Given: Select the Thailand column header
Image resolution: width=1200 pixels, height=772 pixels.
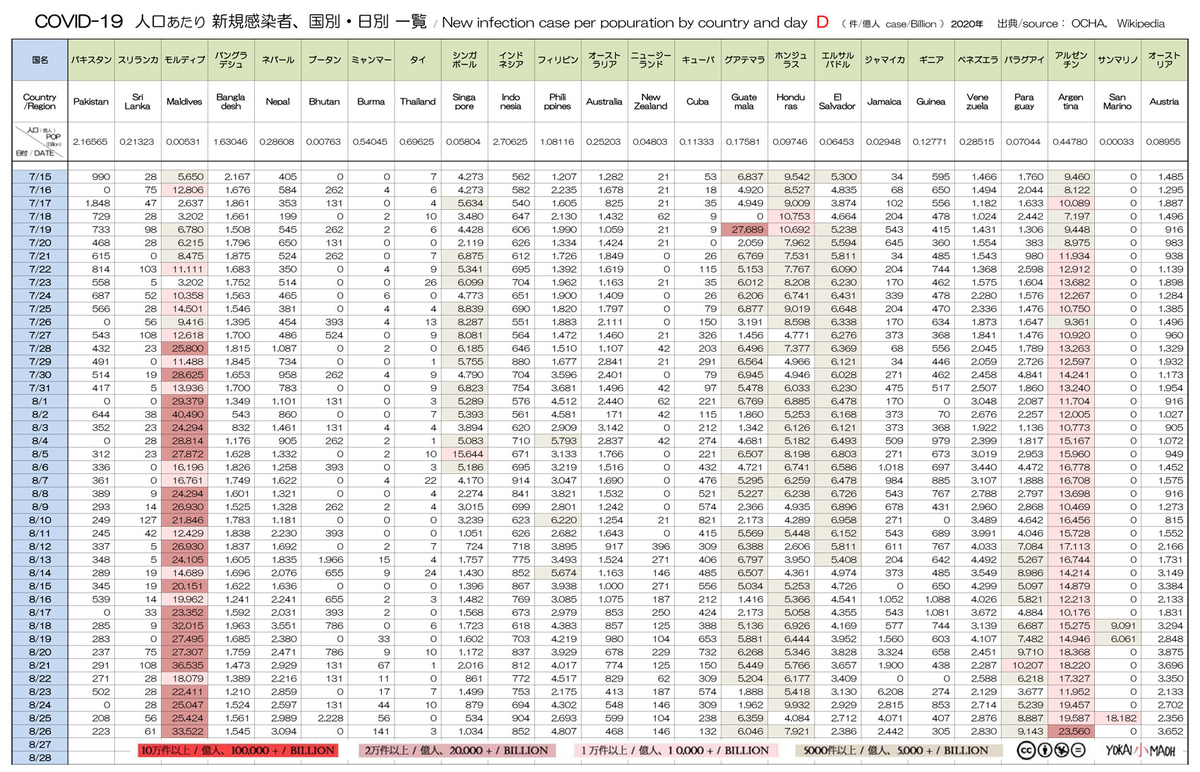Looking at the screenshot, I should 417,102.
